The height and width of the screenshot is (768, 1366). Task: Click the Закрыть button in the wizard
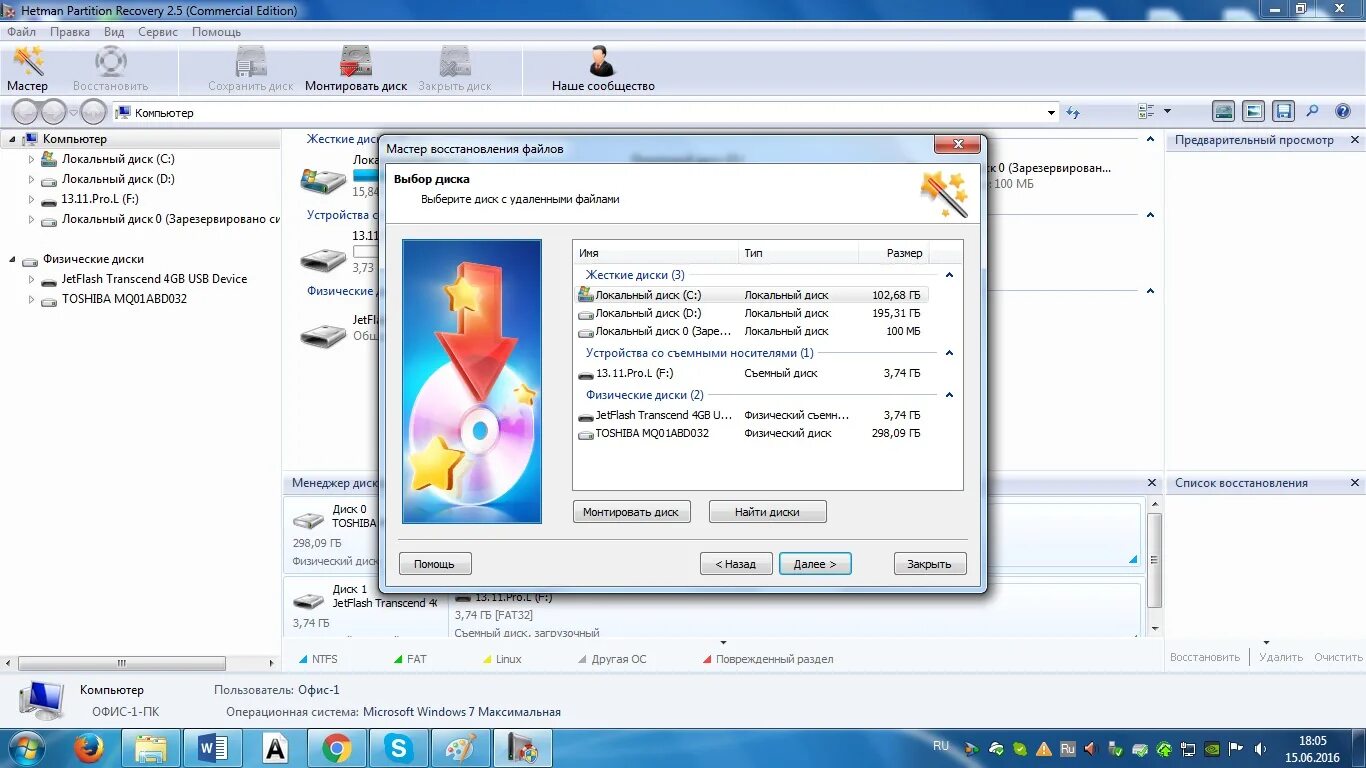(930, 564)
